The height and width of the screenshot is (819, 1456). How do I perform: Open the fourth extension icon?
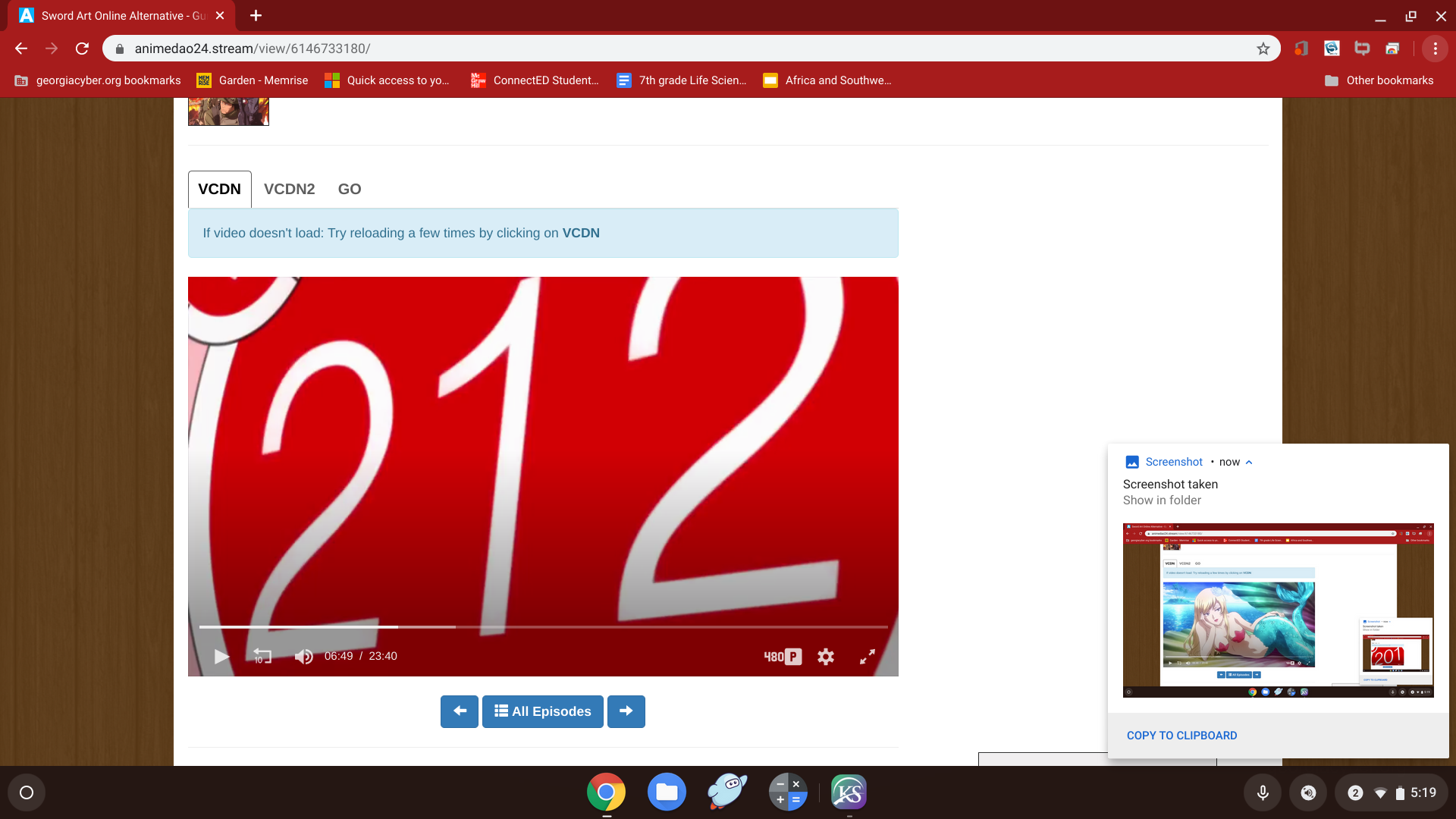pos(1392,49)
